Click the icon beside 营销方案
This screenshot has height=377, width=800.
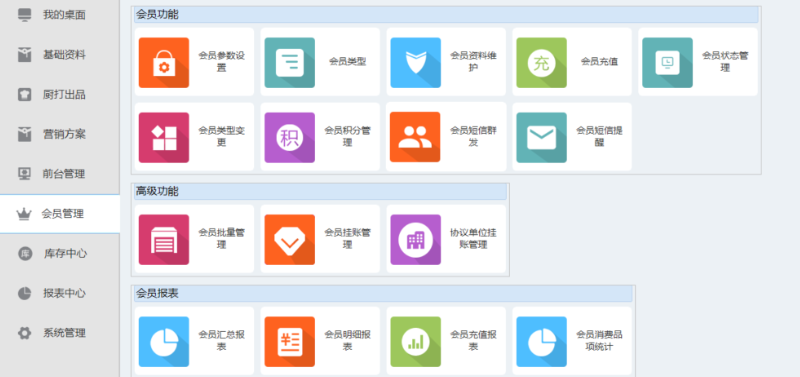(24, 134)
